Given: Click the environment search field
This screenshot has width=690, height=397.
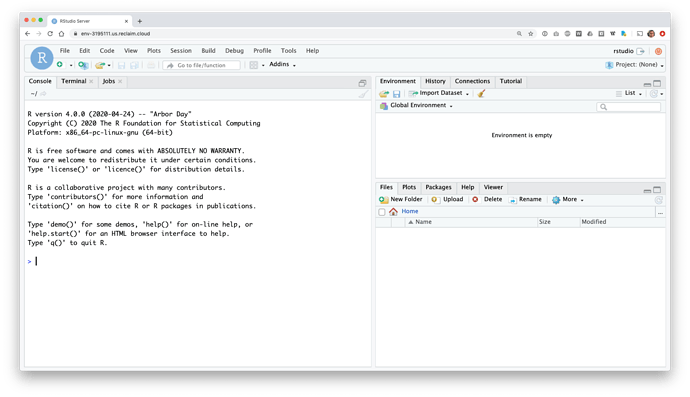Looking at the screenshot, I should click(x=628, y=107).
